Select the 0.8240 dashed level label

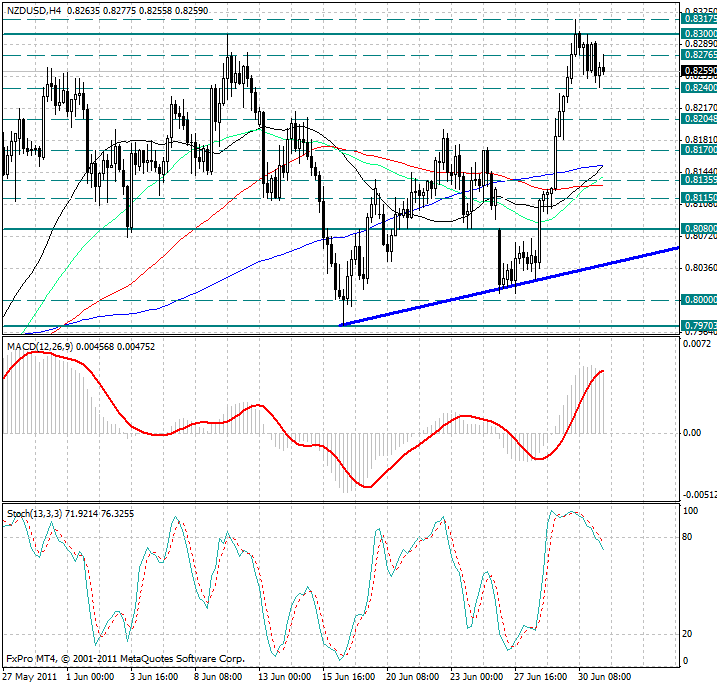click(698, 88)
